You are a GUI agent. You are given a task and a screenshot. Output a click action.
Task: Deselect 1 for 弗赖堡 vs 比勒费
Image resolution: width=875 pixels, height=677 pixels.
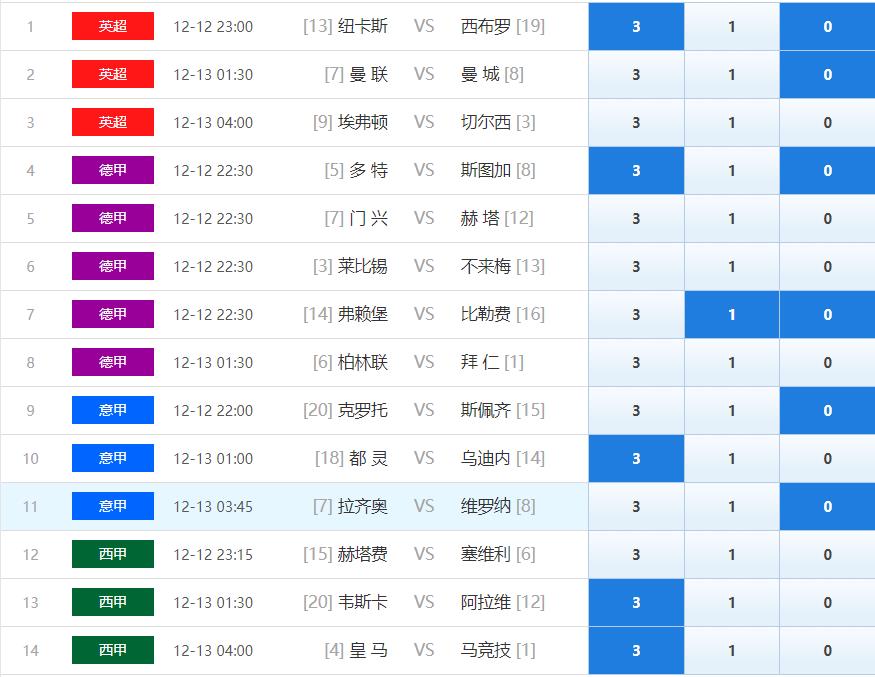click(x=732, y=314)
